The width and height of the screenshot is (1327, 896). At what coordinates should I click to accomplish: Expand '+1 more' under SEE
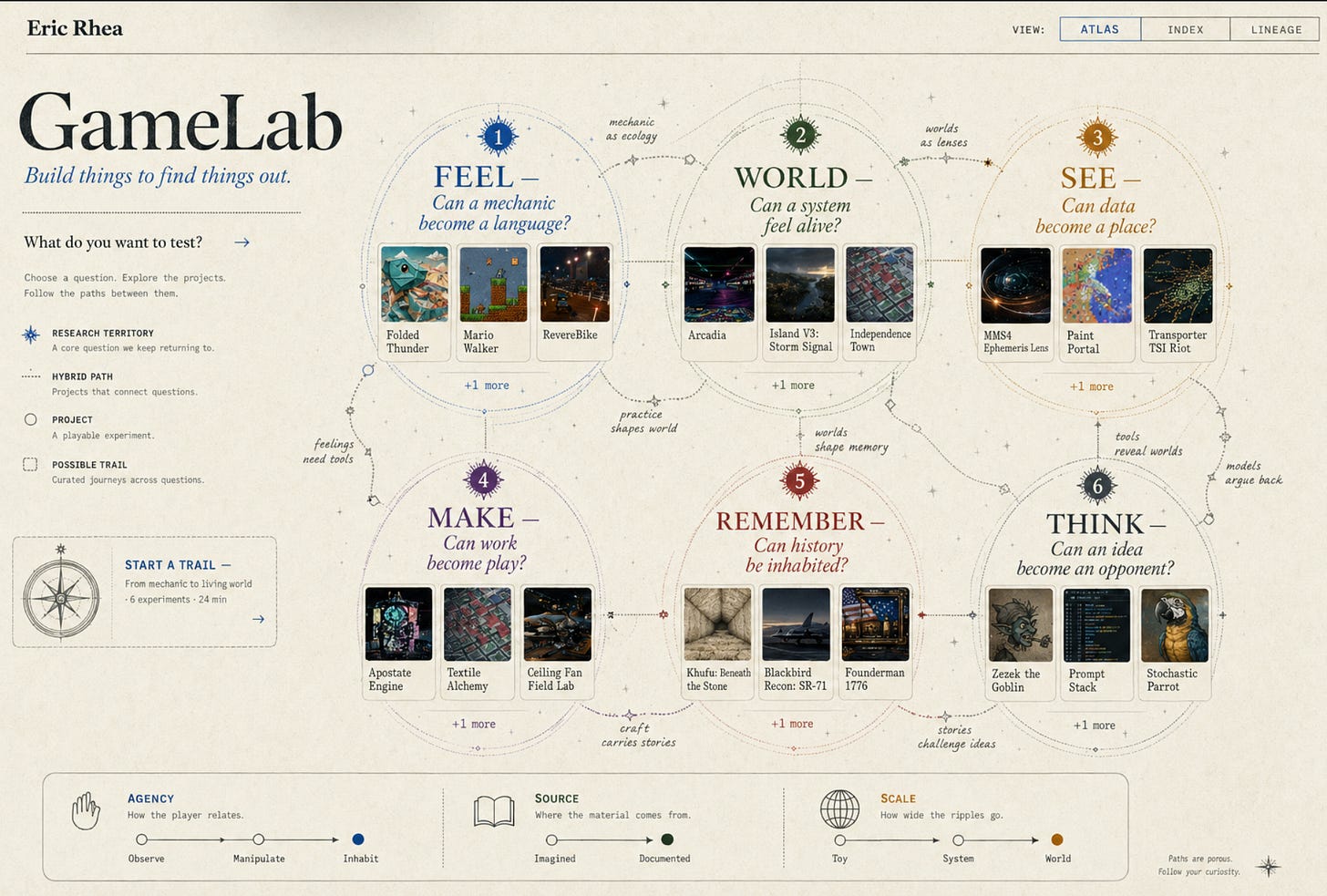coord(1092,386)
